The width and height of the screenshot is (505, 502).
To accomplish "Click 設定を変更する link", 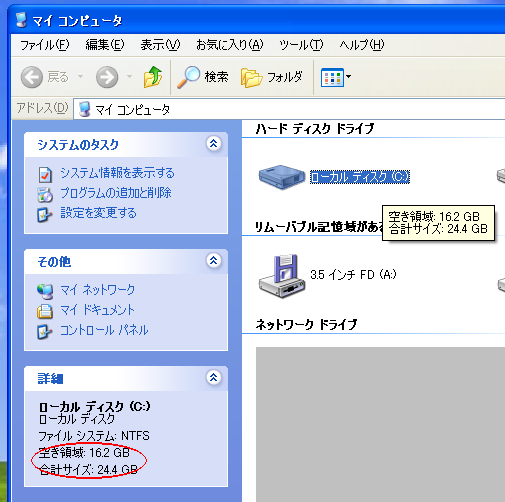I will click(98, 213).
